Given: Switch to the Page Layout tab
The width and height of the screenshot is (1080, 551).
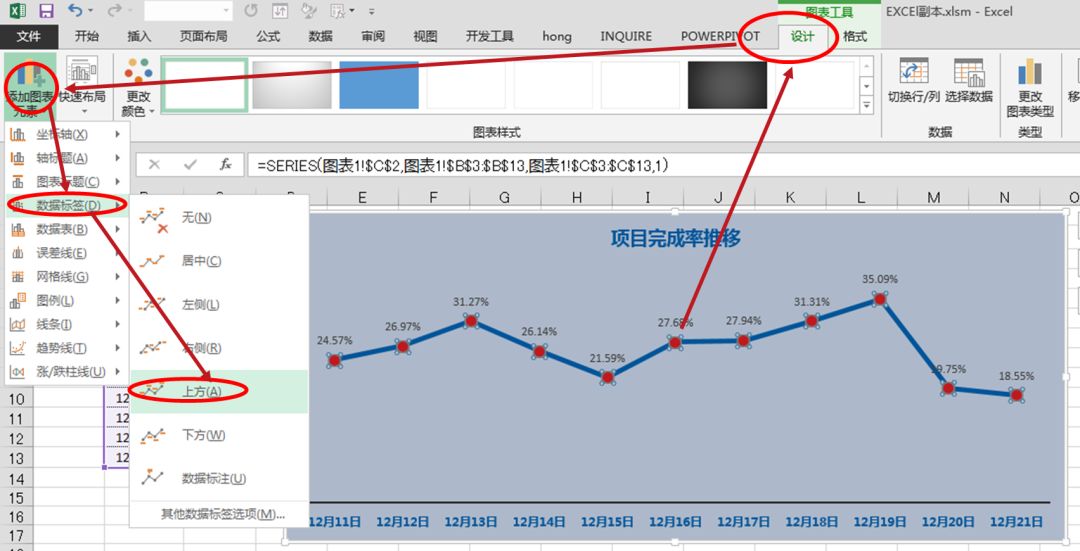Looking at the screenshot, I should pyautogui.click(x=203, y=37).
